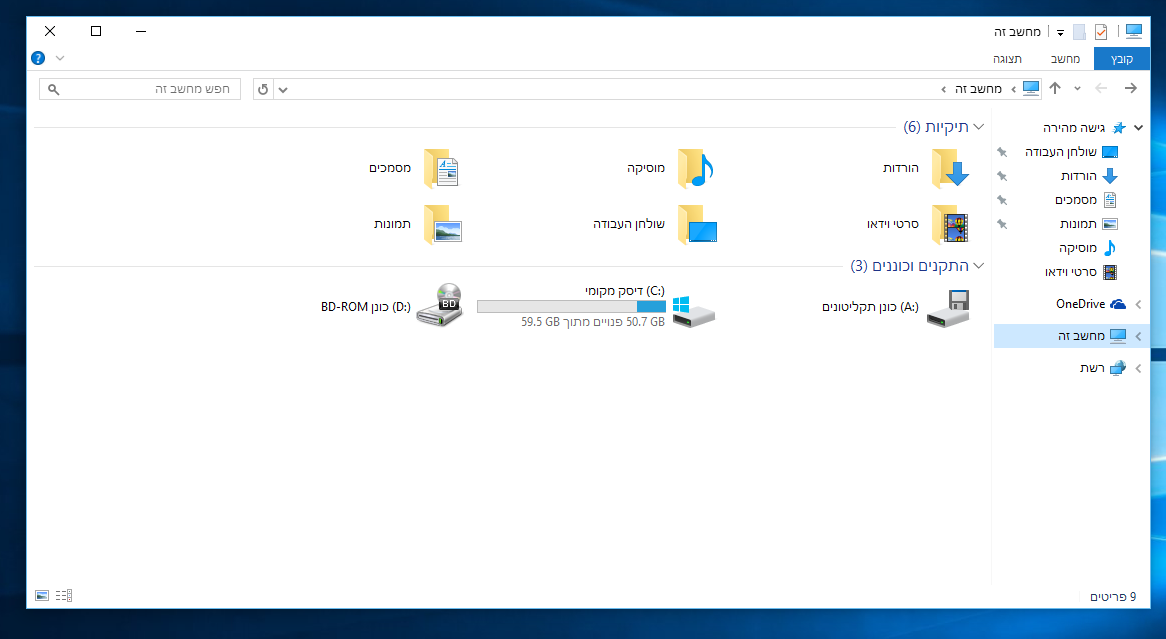This screenshot has width=1166, height=639.
Task: Open the View (תצוגה) ribbon tab
Action: (x=1007, y=59)
